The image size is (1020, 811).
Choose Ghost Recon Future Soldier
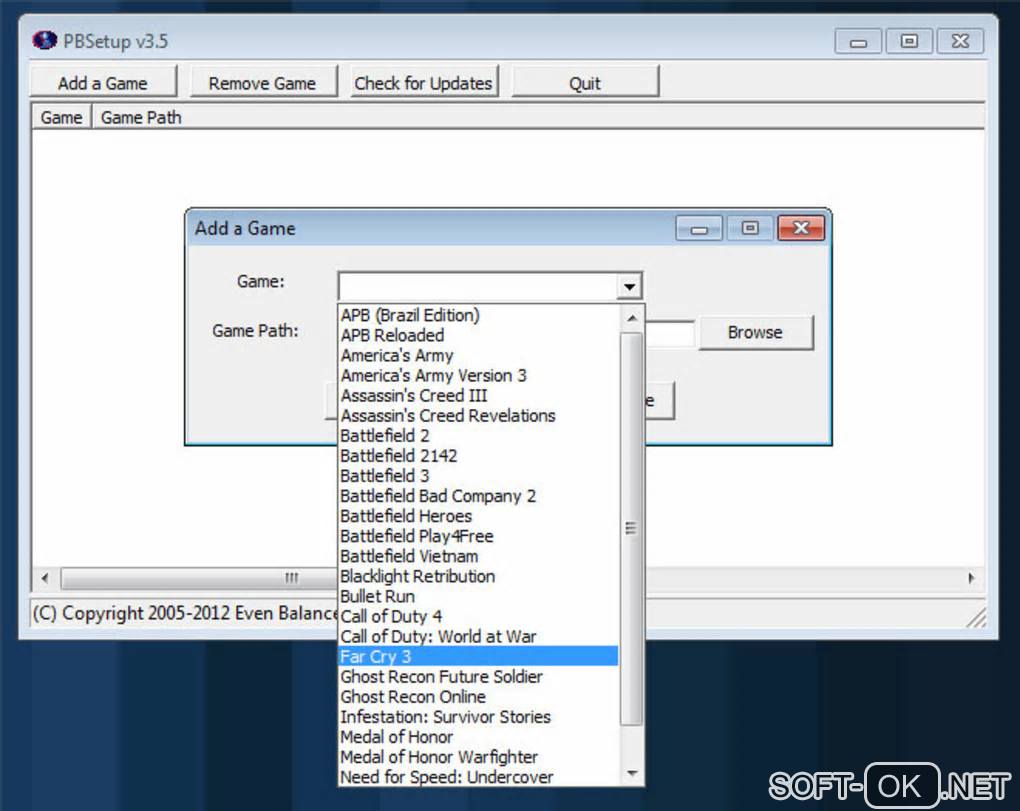[x=478, y=677]
